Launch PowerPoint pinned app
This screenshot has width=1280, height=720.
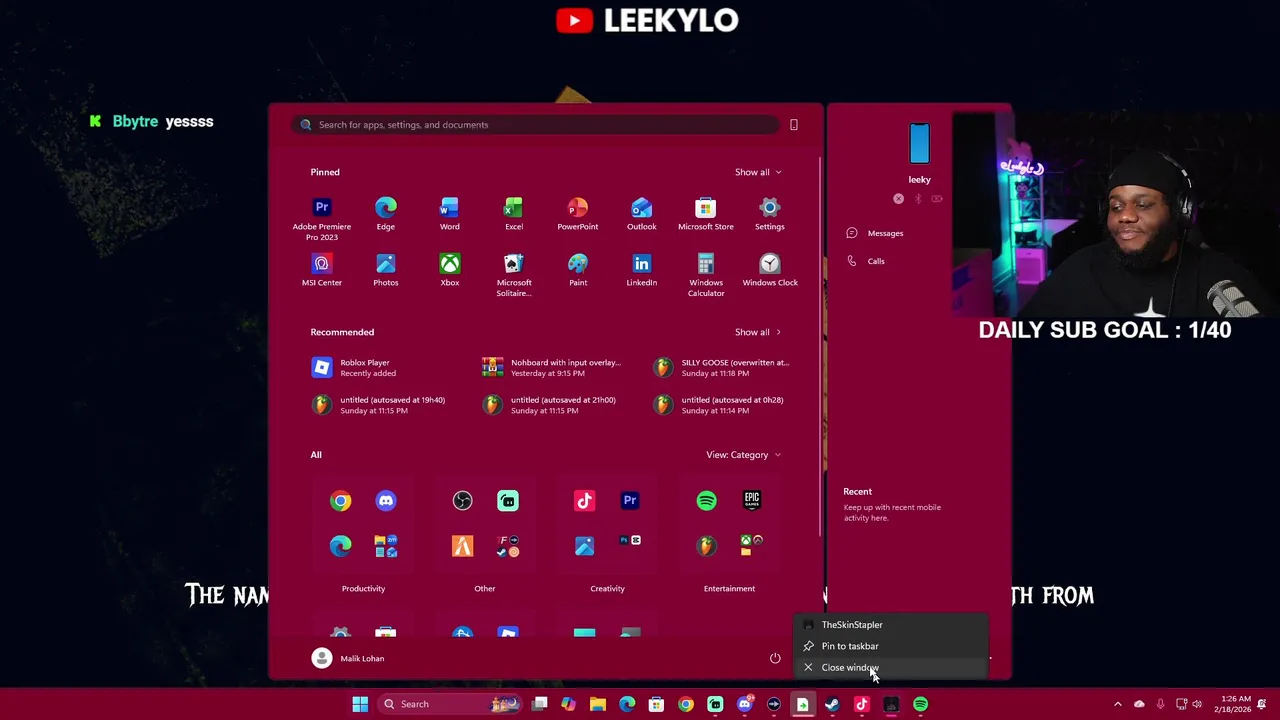[x=577, y=214]
